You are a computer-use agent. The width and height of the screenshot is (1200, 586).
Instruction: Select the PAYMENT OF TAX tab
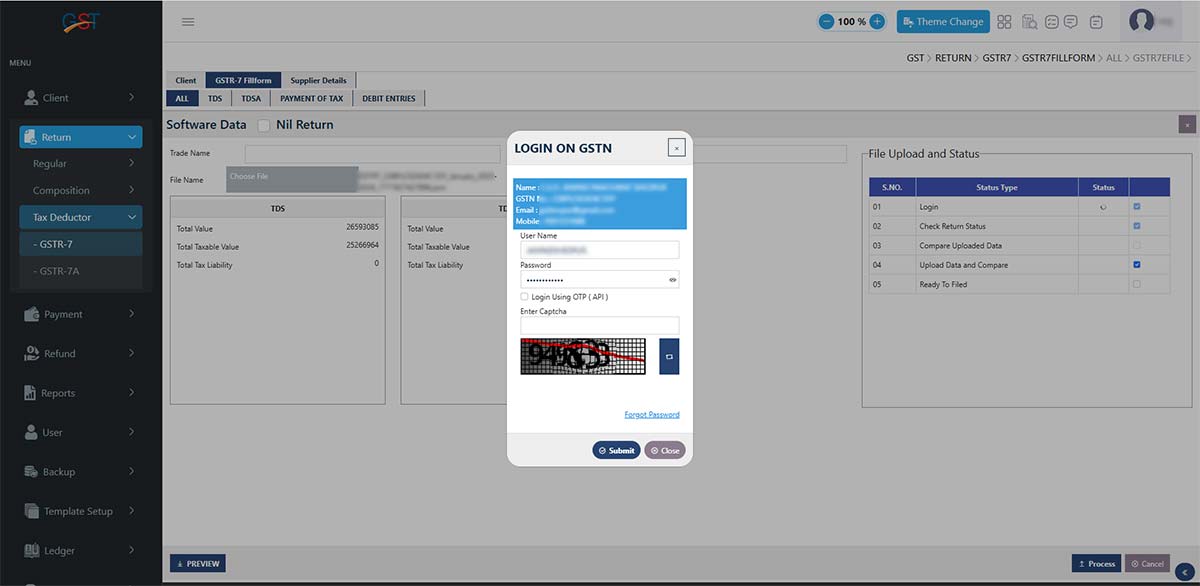(311, 98)
